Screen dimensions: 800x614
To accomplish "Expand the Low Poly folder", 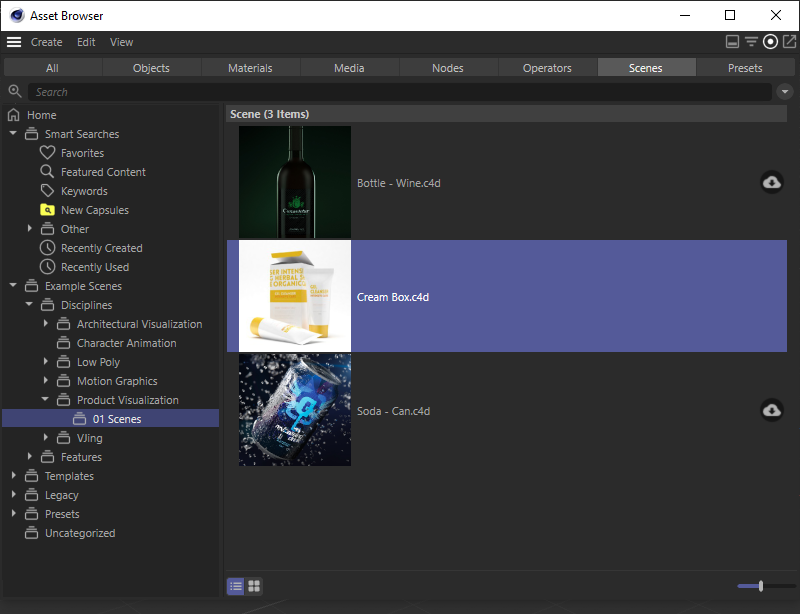I will (45, 361).
